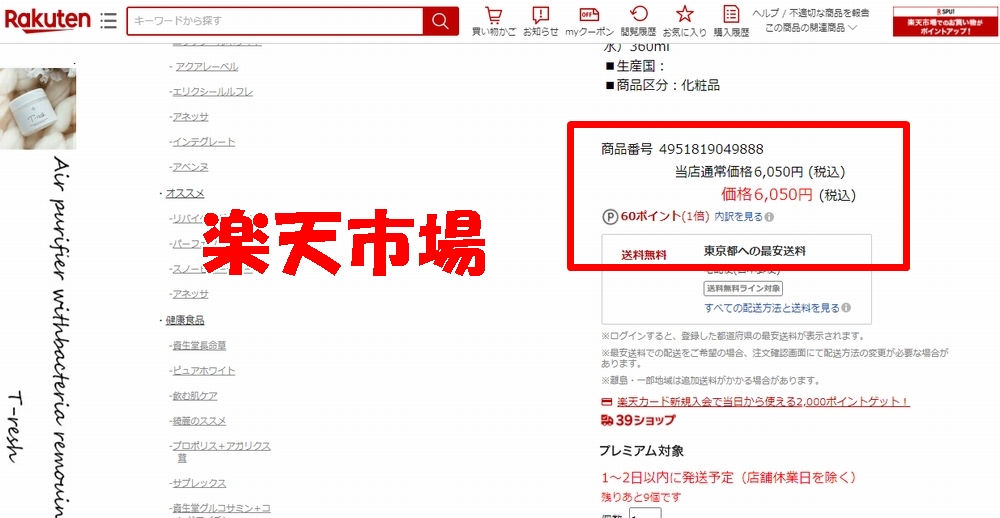Open favorites (お気に入り) star
1000x518 pixels.
[x=684, y=21]
